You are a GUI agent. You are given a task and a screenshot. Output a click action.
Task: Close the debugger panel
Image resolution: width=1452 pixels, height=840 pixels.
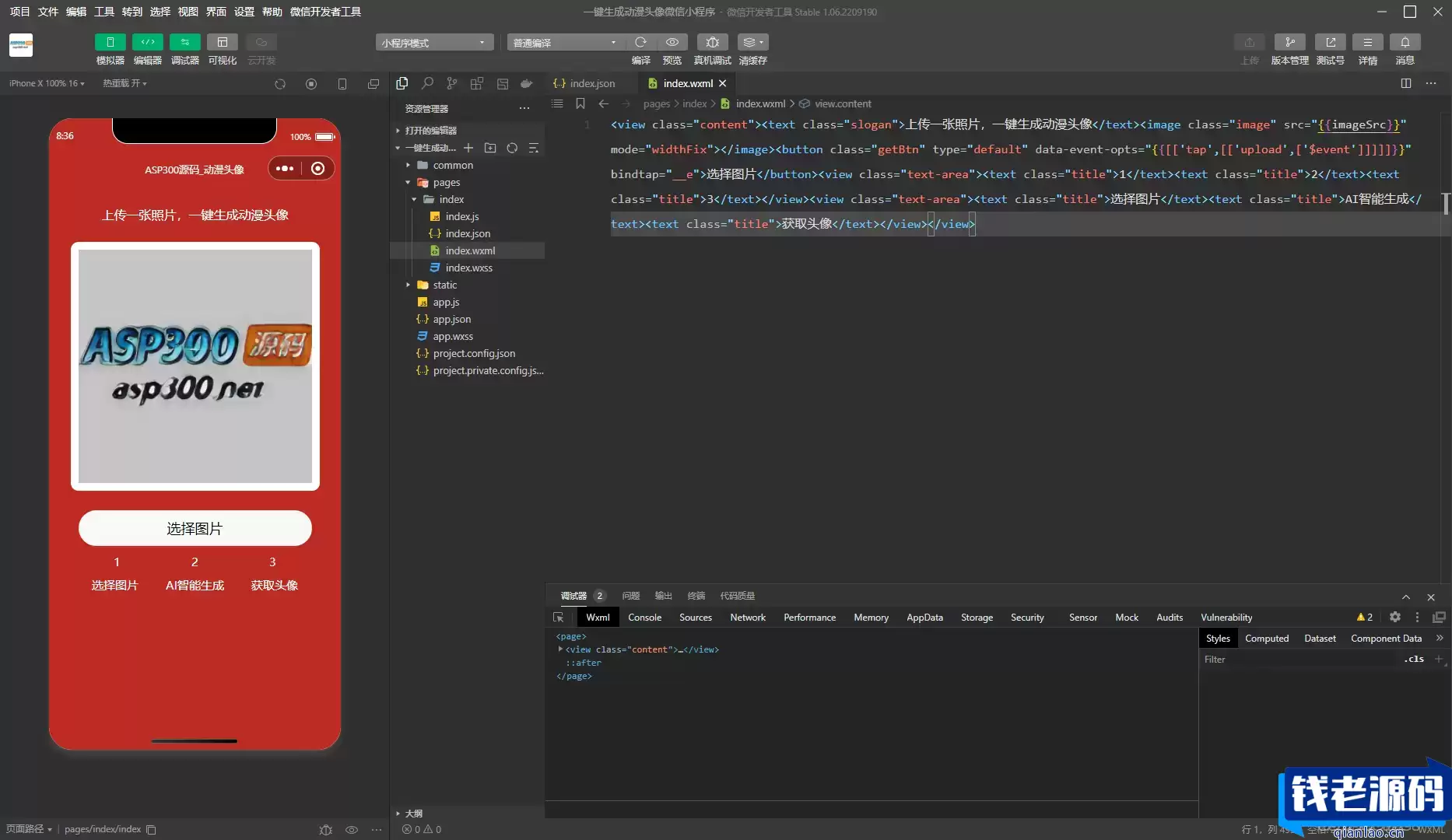pos(1431,597)
